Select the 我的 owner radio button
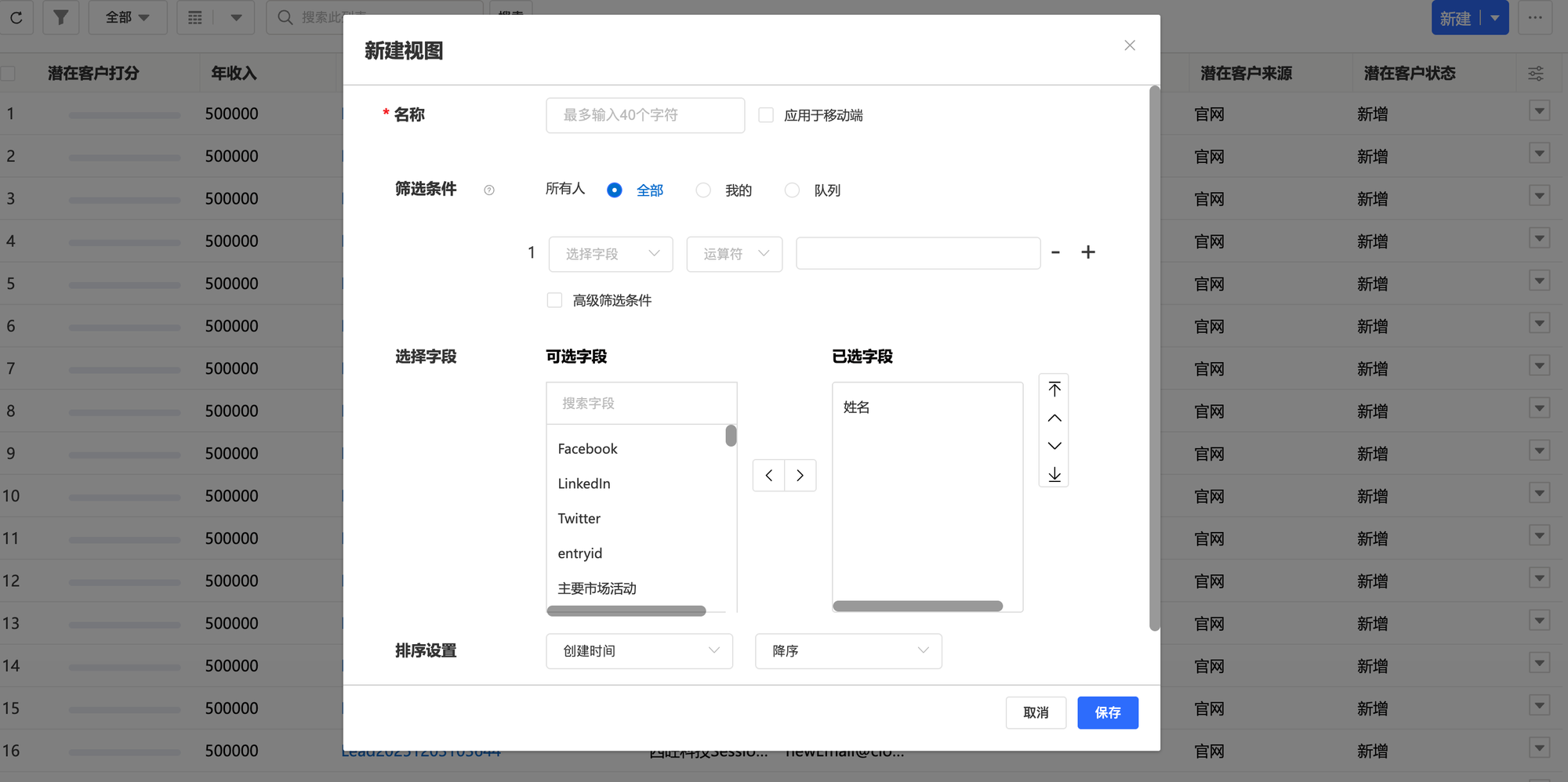The image size is (1568, 782). [x=703, y=190]
